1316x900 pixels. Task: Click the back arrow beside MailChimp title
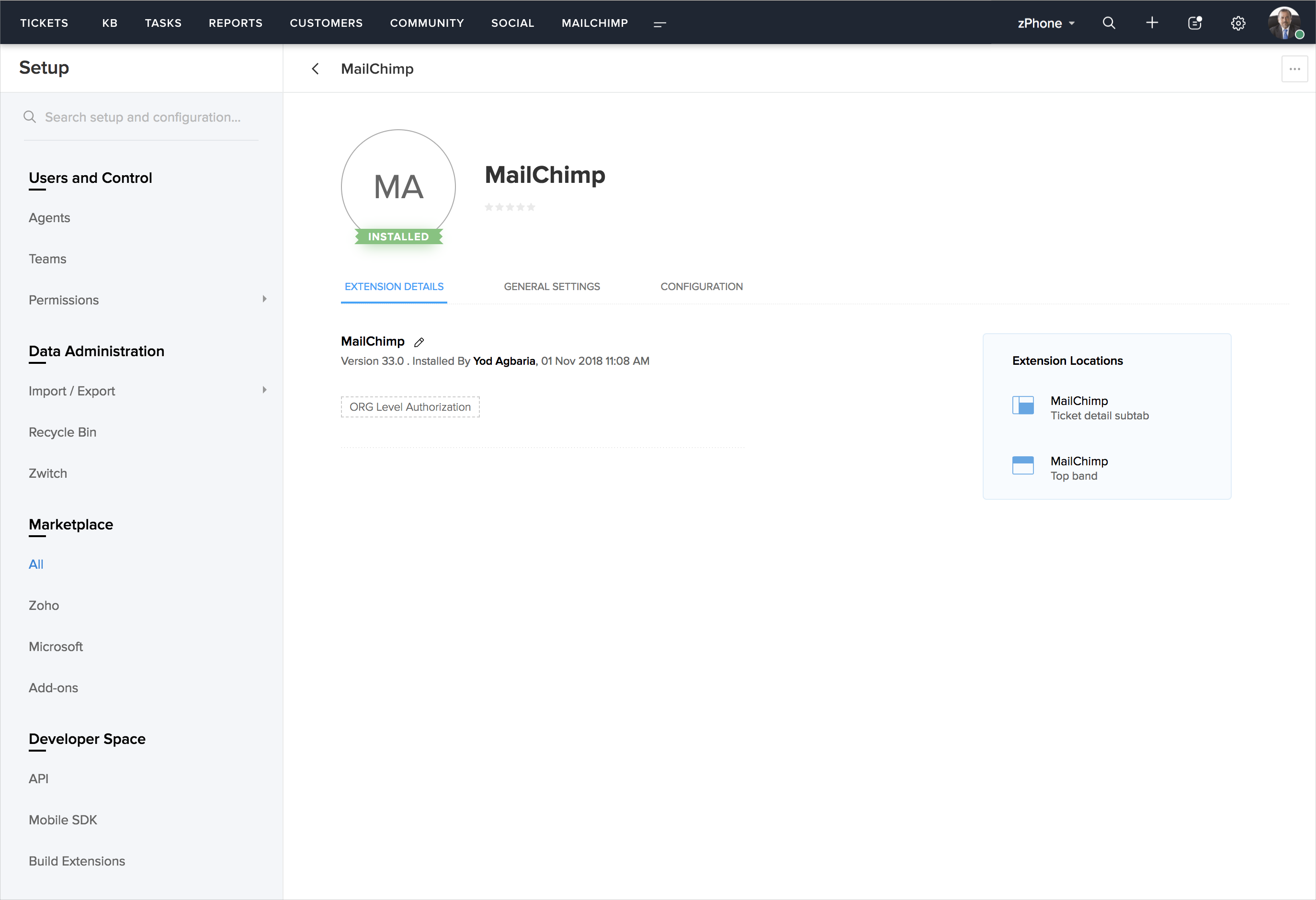[x=316, y=69]
